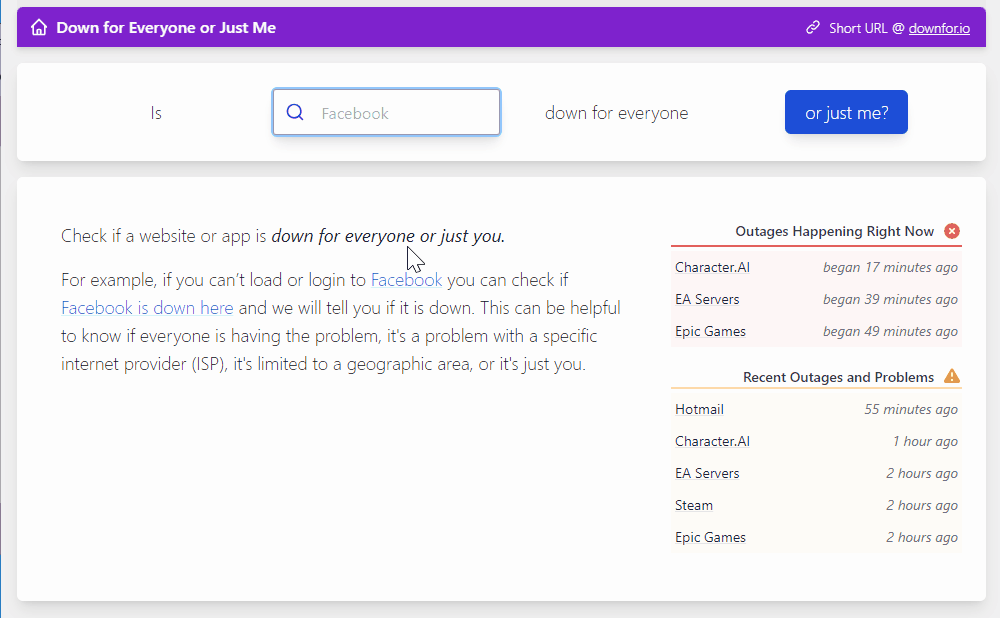Click the 'or just me?' button

[x=846, y=112]
